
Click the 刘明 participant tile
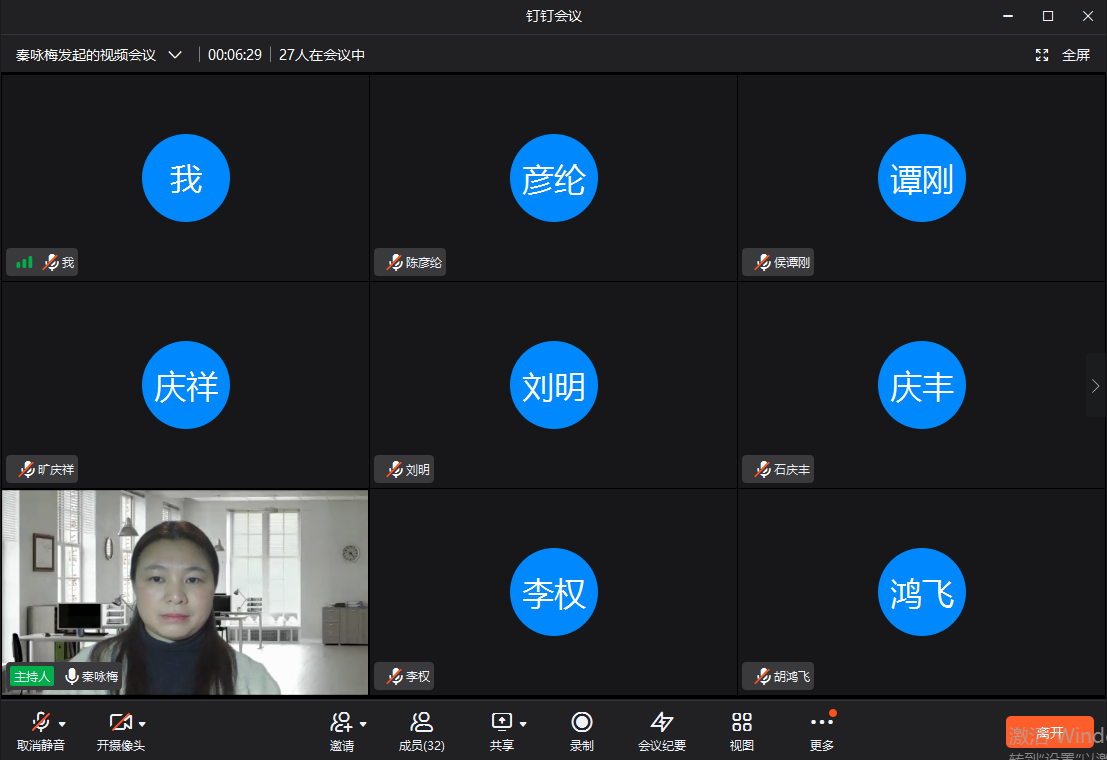[x=553, y=385]
